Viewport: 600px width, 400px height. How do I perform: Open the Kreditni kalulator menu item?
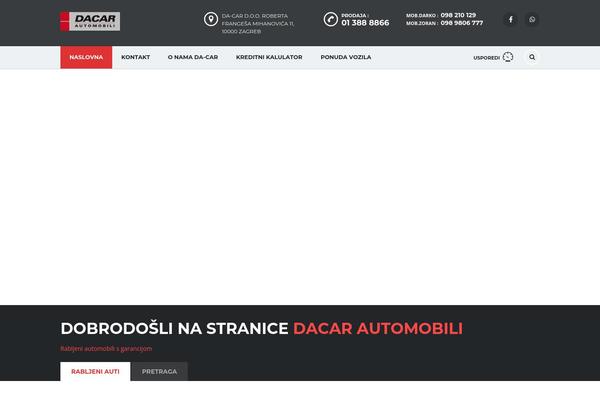269,57
